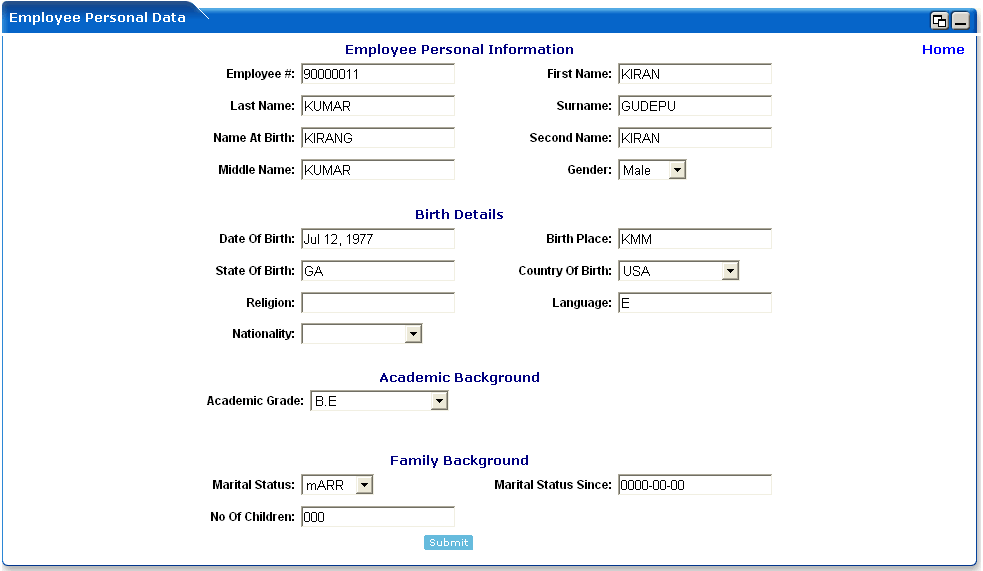Image resolution: width=983 pixels, height=571 pixels.
Task: Click the No Of Children label
Action: pos(253,516)
